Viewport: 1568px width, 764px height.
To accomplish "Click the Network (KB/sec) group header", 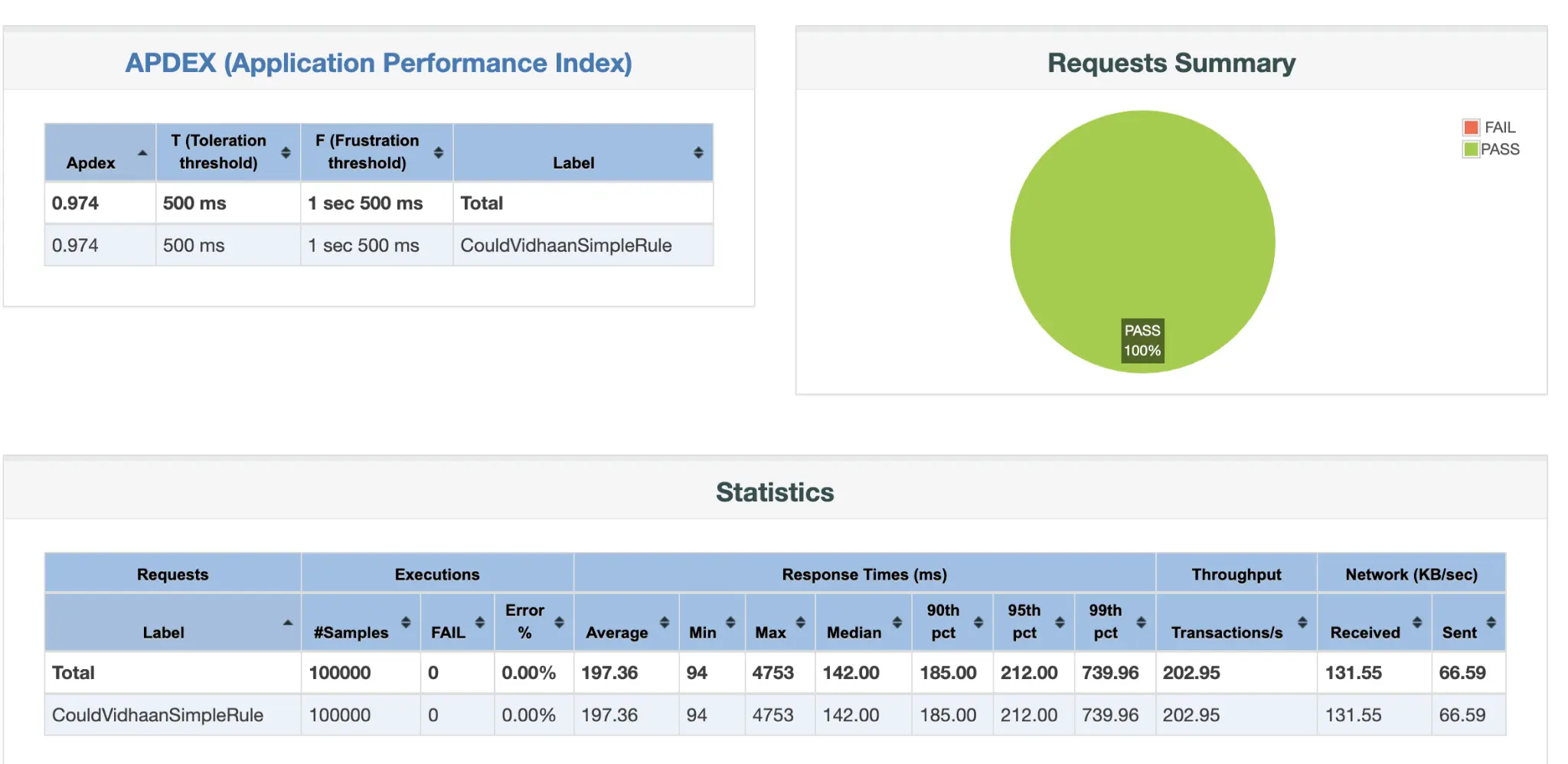I will pos(1412,574).
